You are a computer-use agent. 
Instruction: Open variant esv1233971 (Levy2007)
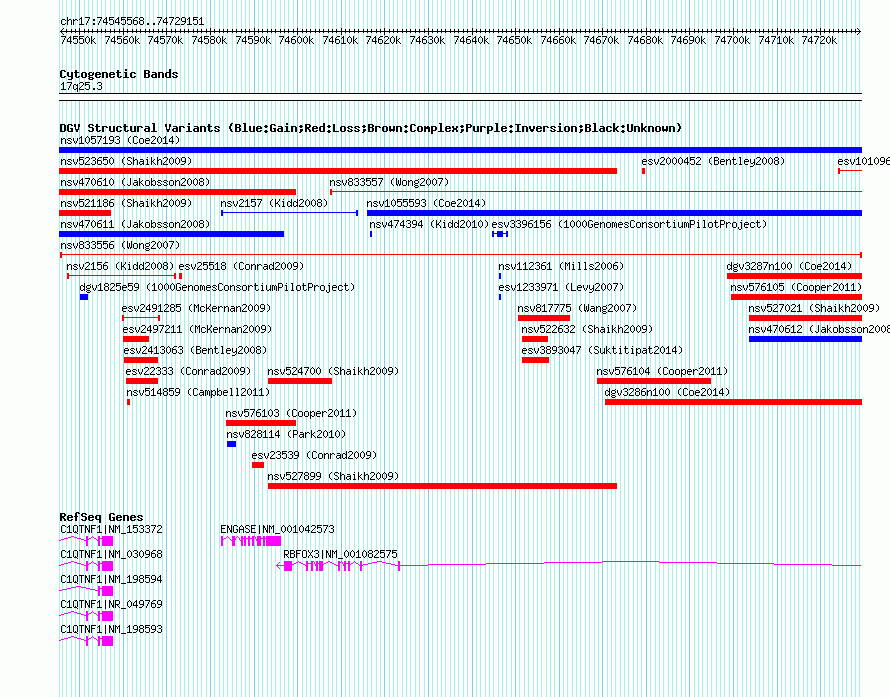click(x=561, y=287)
